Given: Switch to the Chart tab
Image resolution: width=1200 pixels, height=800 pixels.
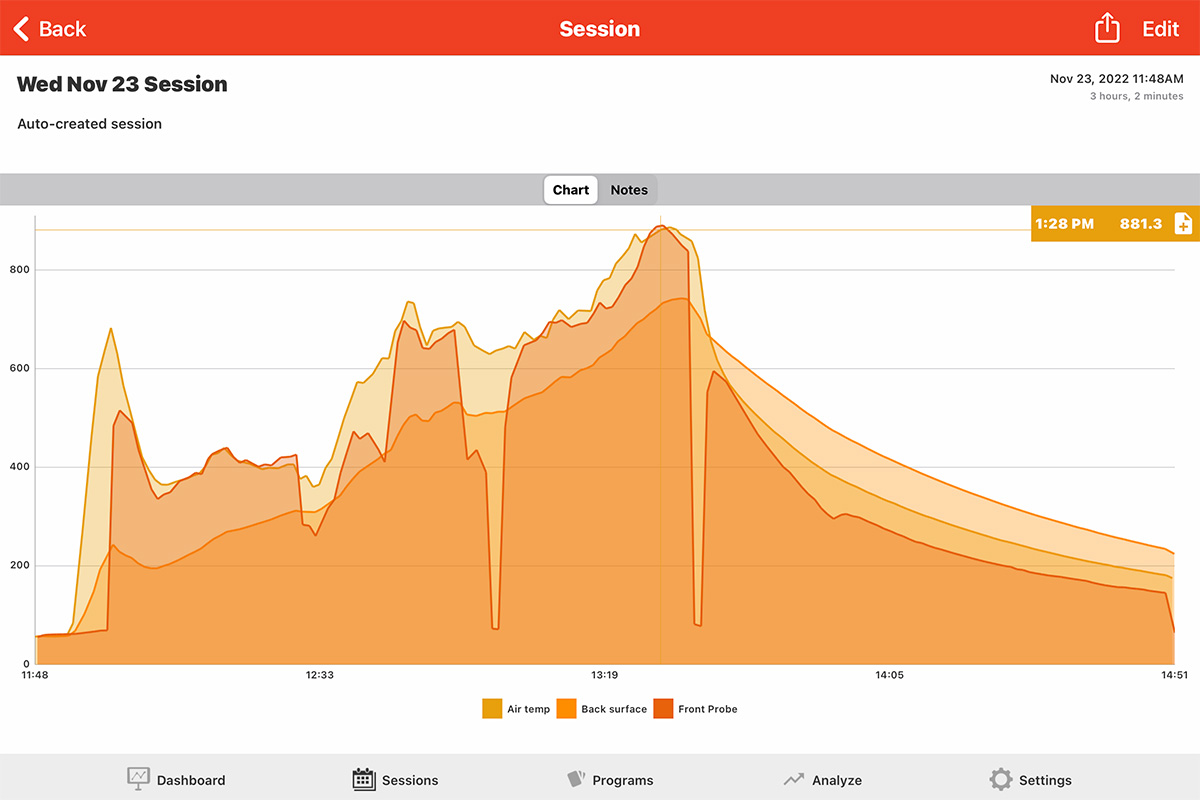Looking at the screenshot, I should [571, 190].
